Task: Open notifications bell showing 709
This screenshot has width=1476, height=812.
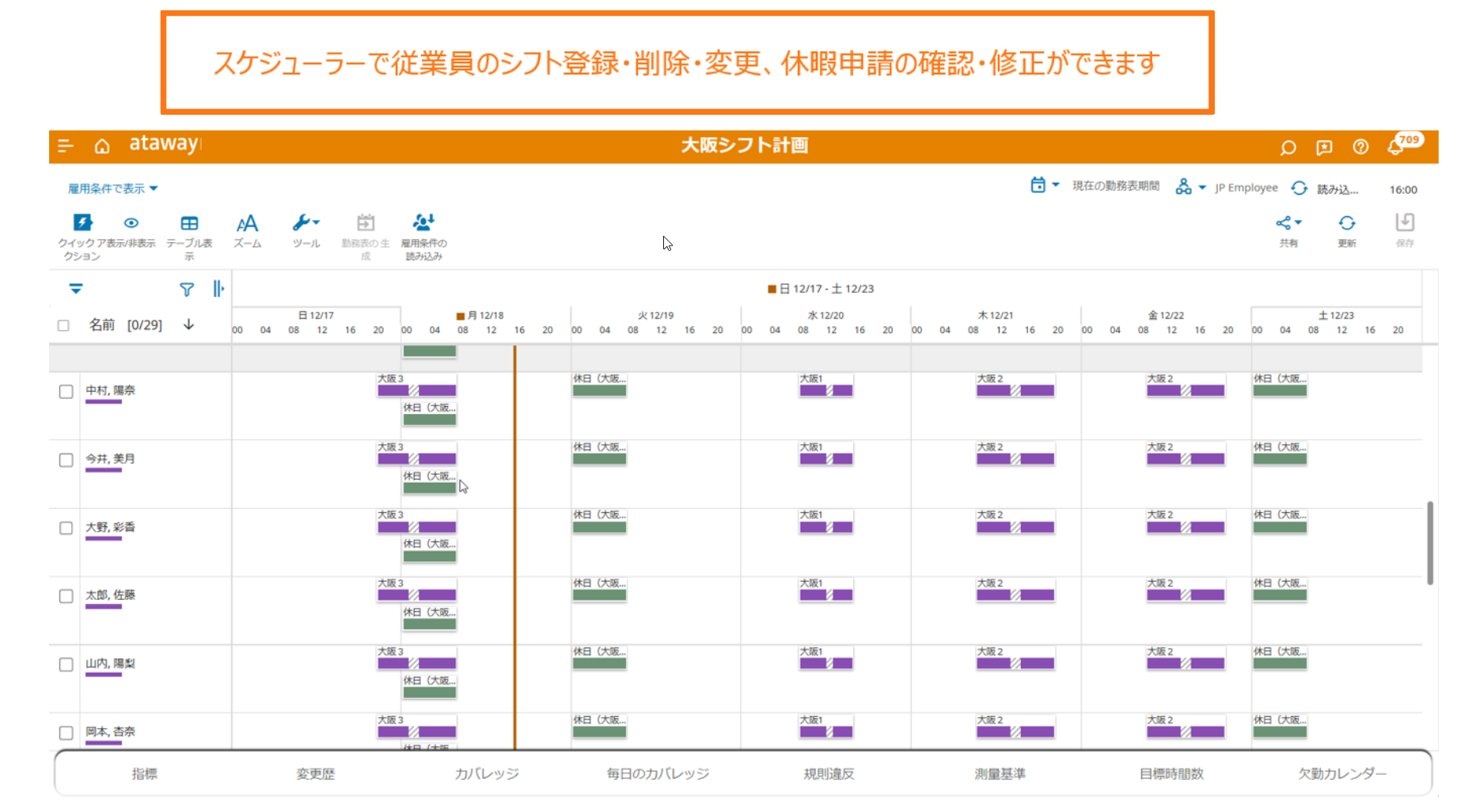Action: coord(1396,147)
